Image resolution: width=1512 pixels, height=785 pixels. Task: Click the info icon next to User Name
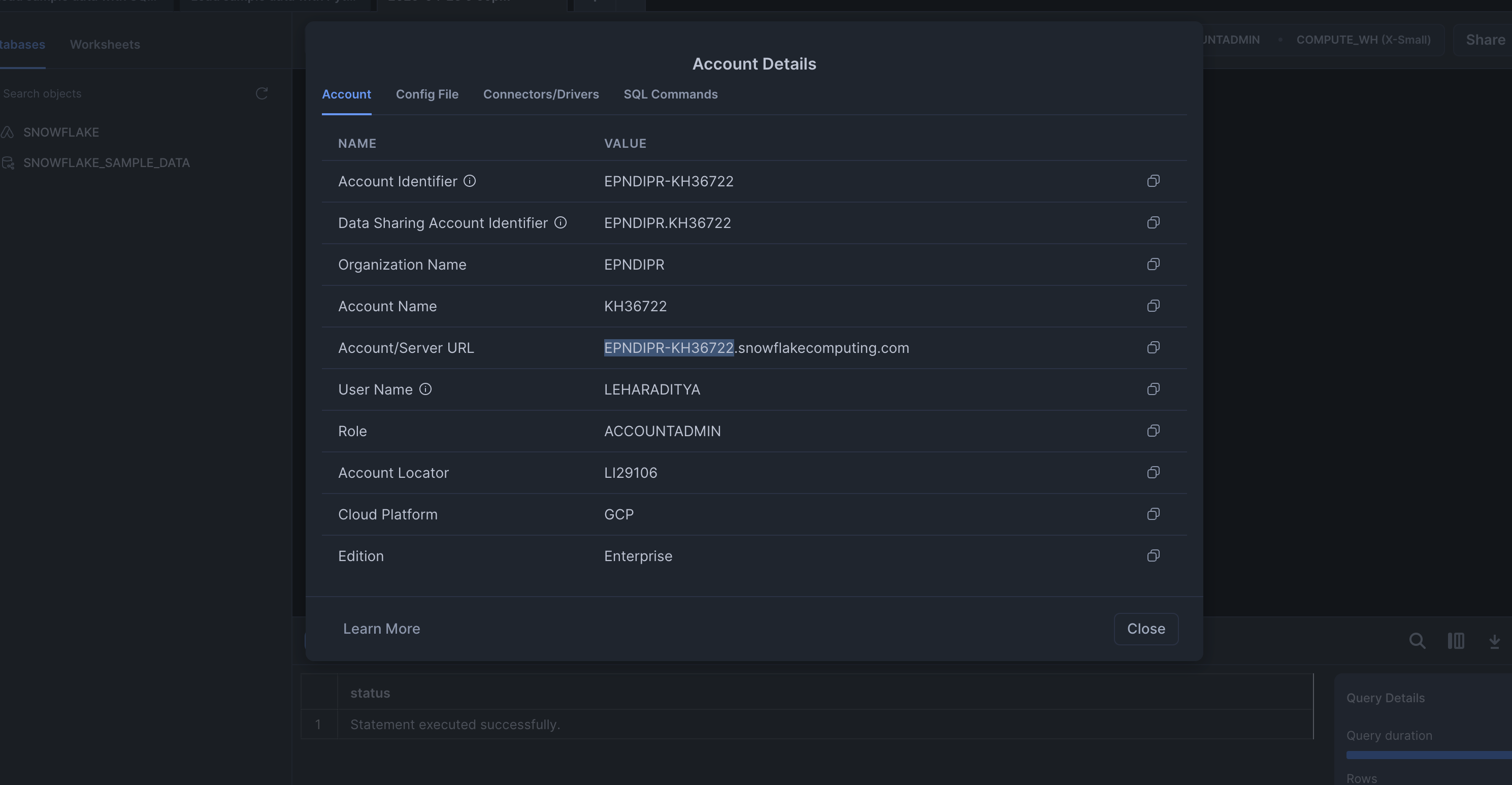pos(425,389)
